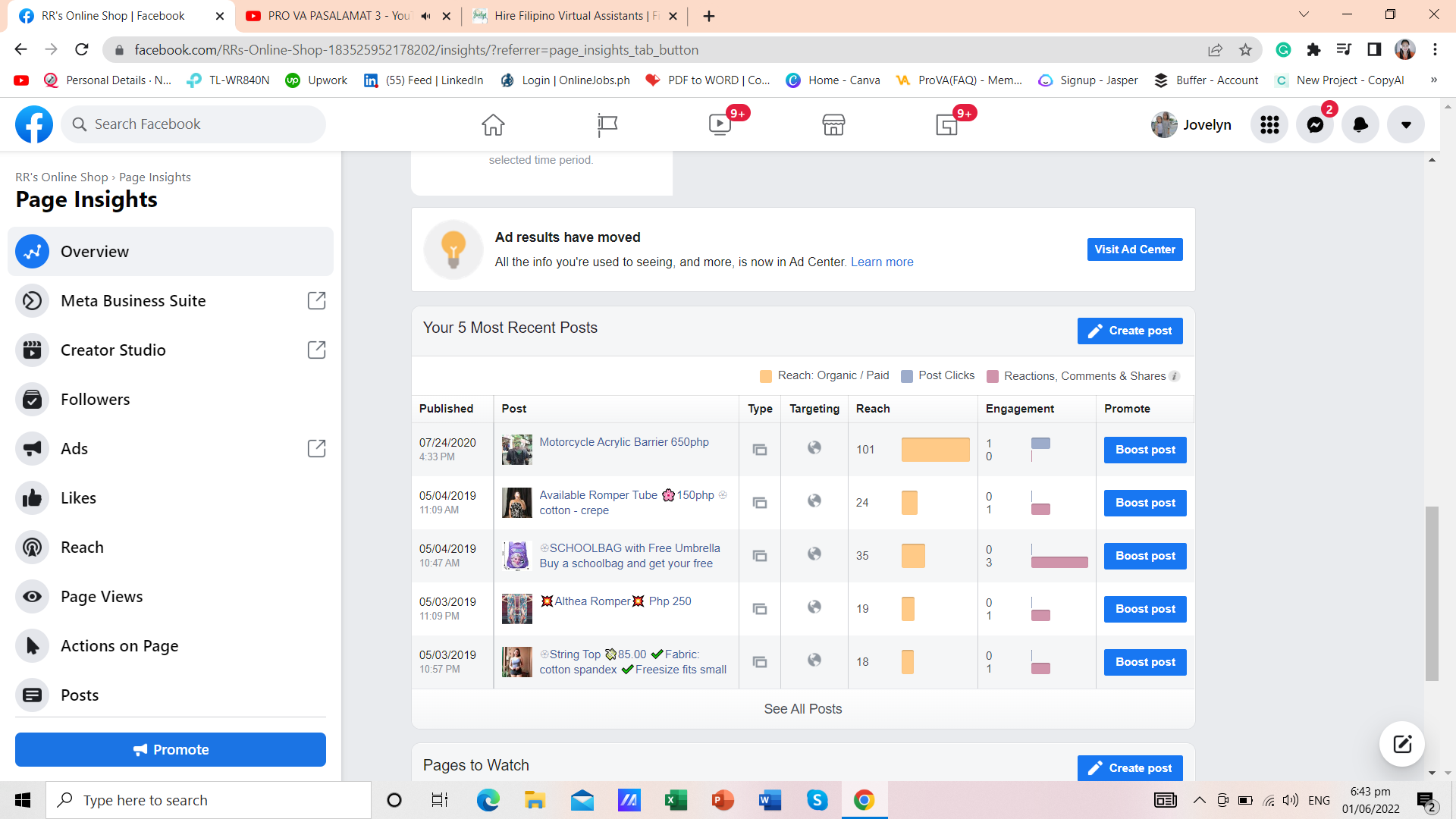Click the floating new message compose icon
This screenshot has height=819, width=1456.
click(x=1402, y=744)
